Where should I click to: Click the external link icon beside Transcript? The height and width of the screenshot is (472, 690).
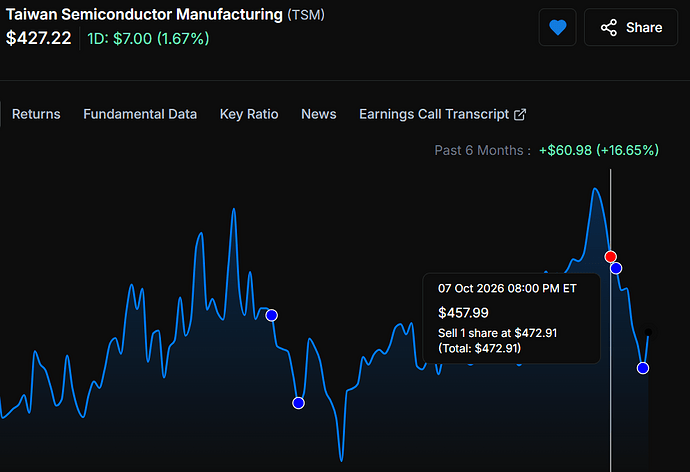pyautogui.click(x=520, y=114)
